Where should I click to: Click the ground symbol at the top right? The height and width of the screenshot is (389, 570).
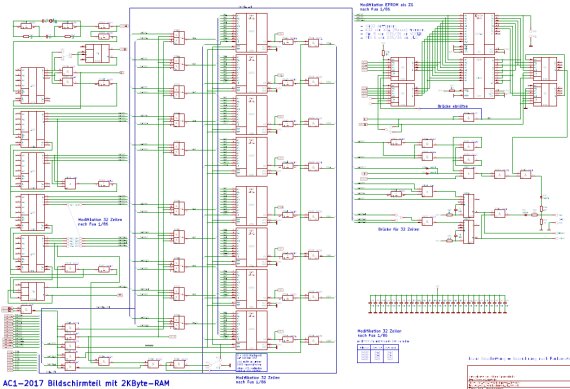pyautogui.click(x=530, y=45)
